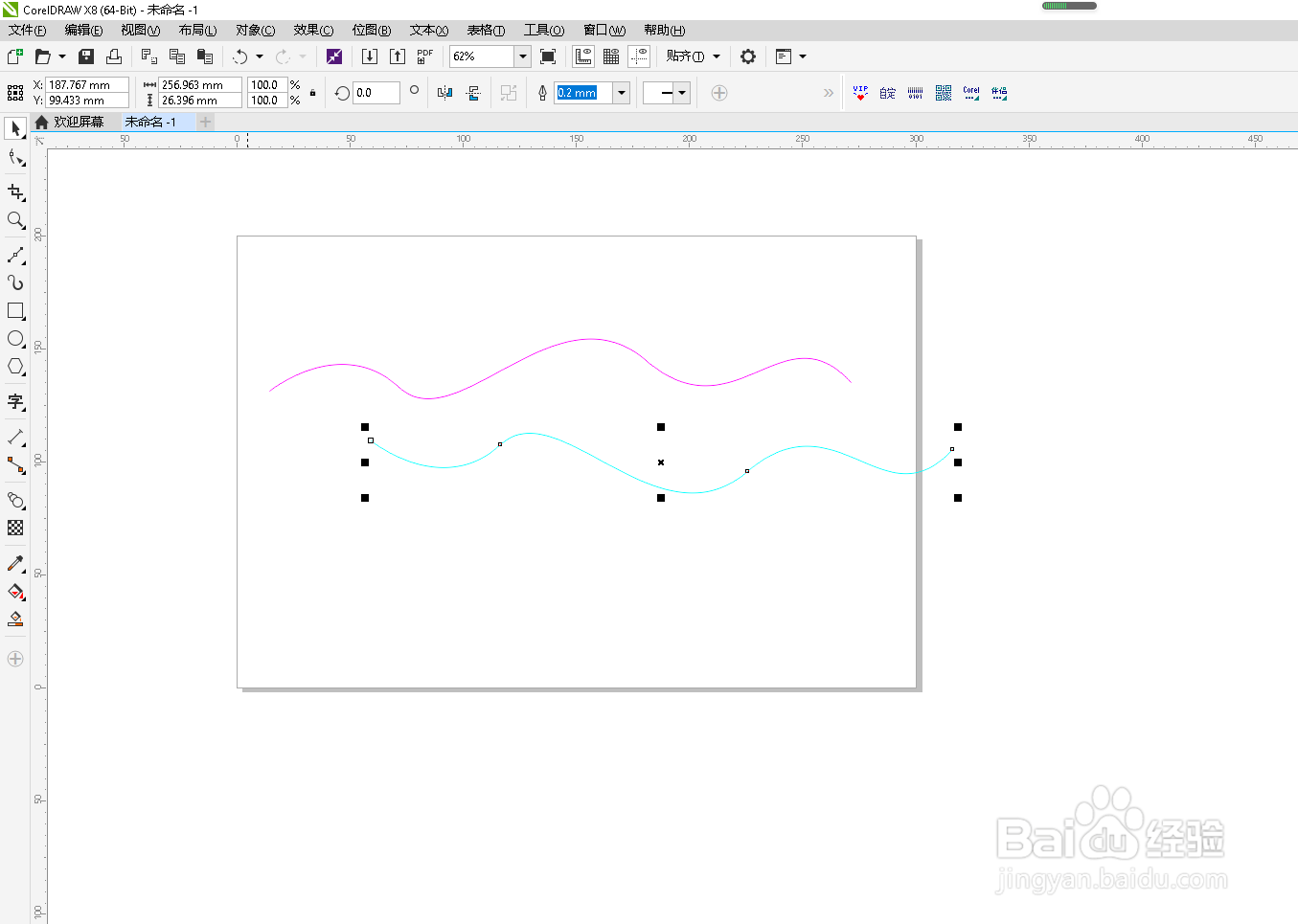Select the Color Eyedropper tool

pyautogui.click(x=15, y=564)
